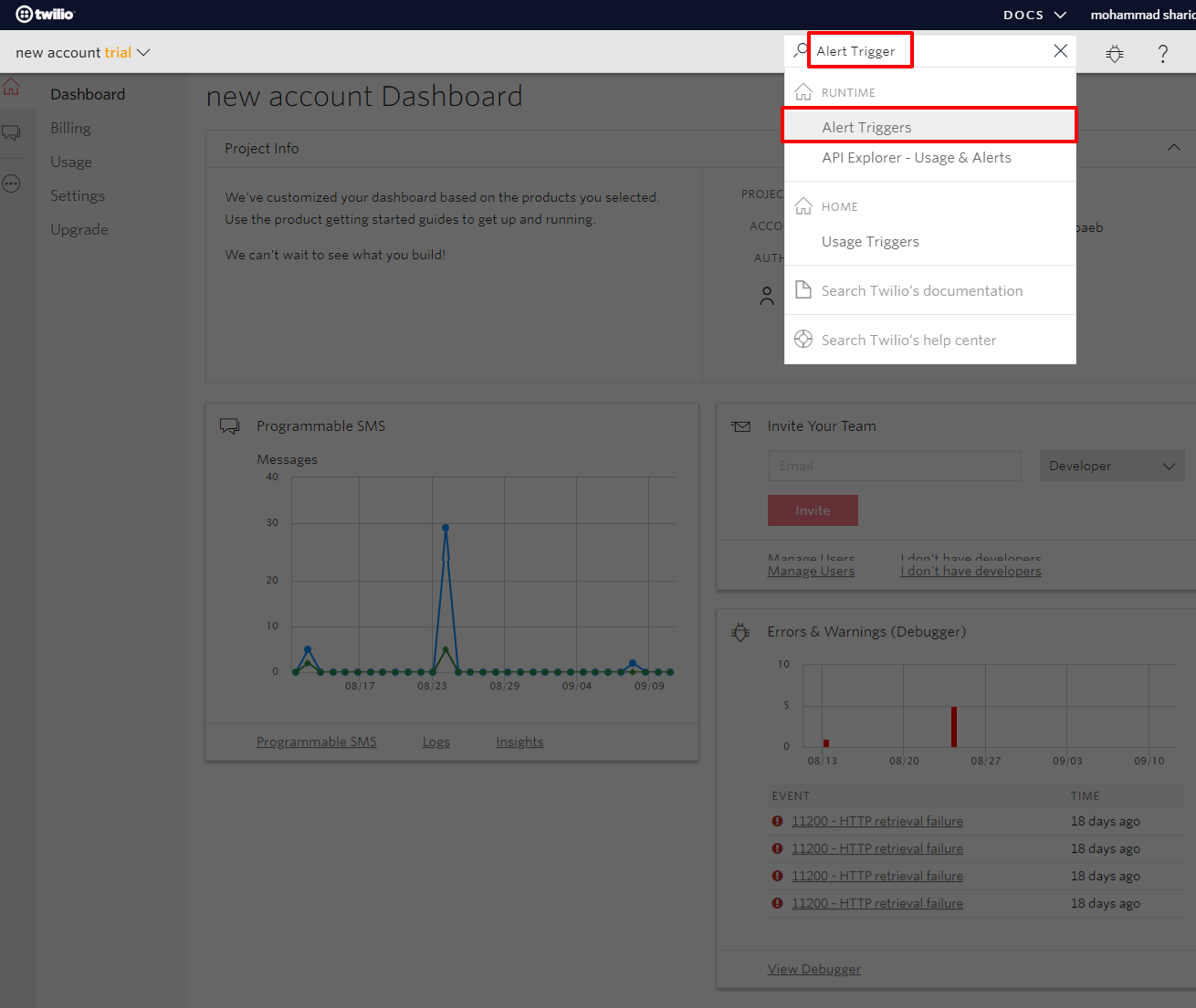
Task: Expand the new account trial dropdown
Action: pyautogui.click(x=83, y=53)
